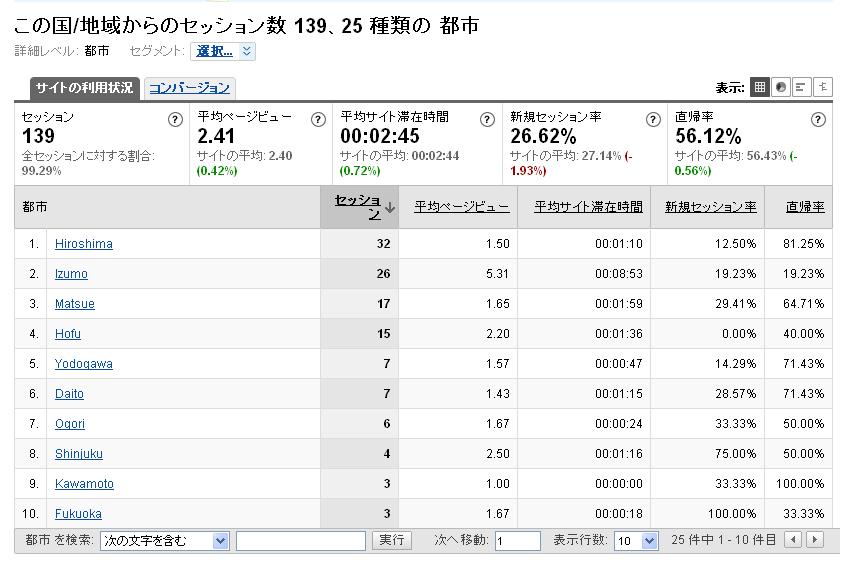The image size is (842, 561).
Task: Open help for セッション metric
Action: click(175, 119)
